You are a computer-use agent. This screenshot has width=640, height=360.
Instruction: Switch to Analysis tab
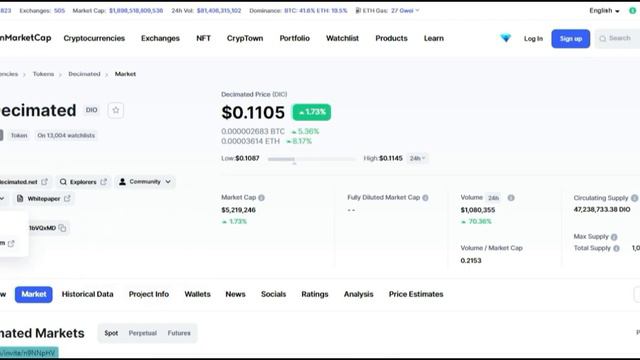(358, 294)
